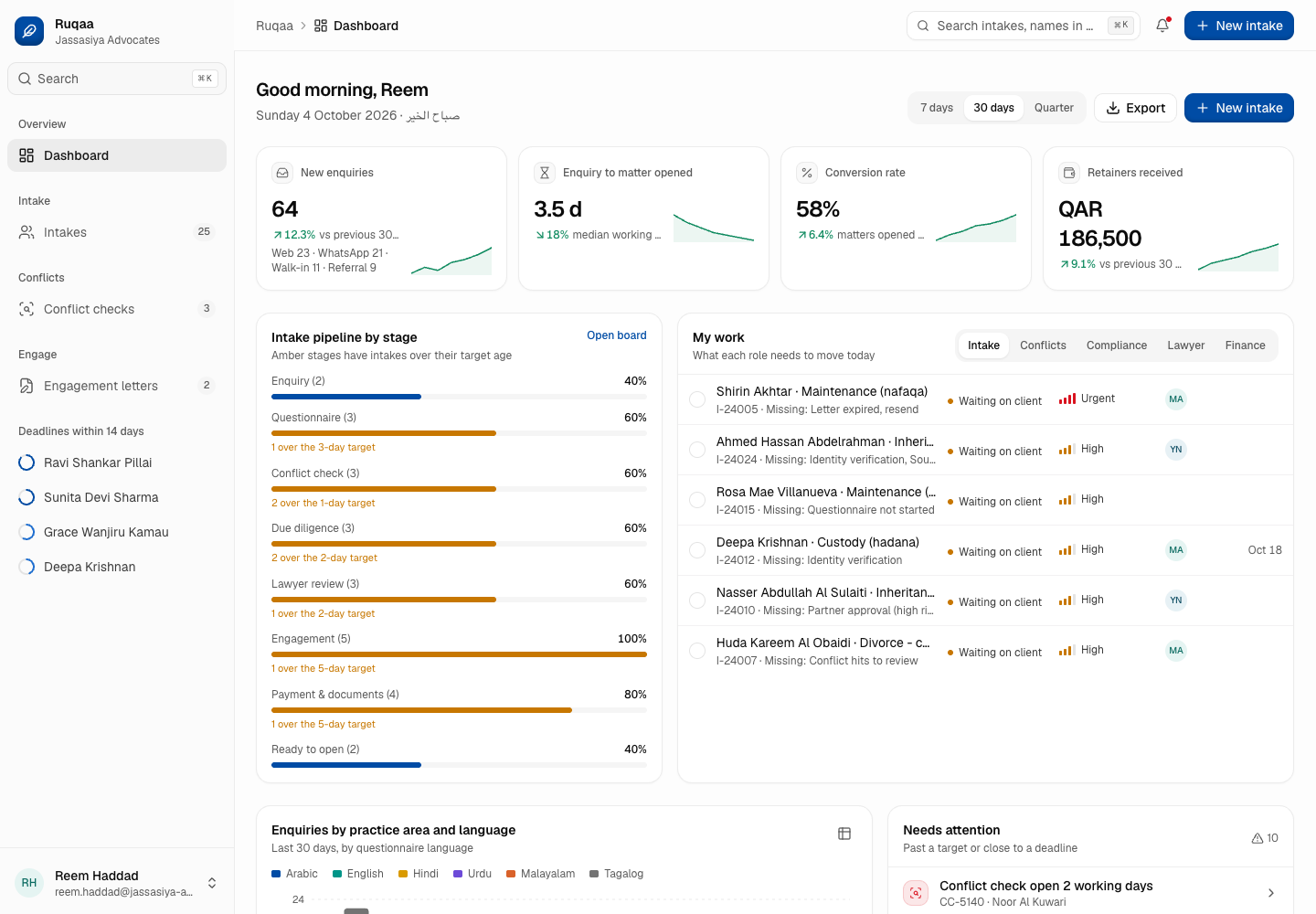Viewport: 1316px width, 914px height.
Task: Click the warning triangle count in Needs attention
Action: click(x=1265, y=838)
